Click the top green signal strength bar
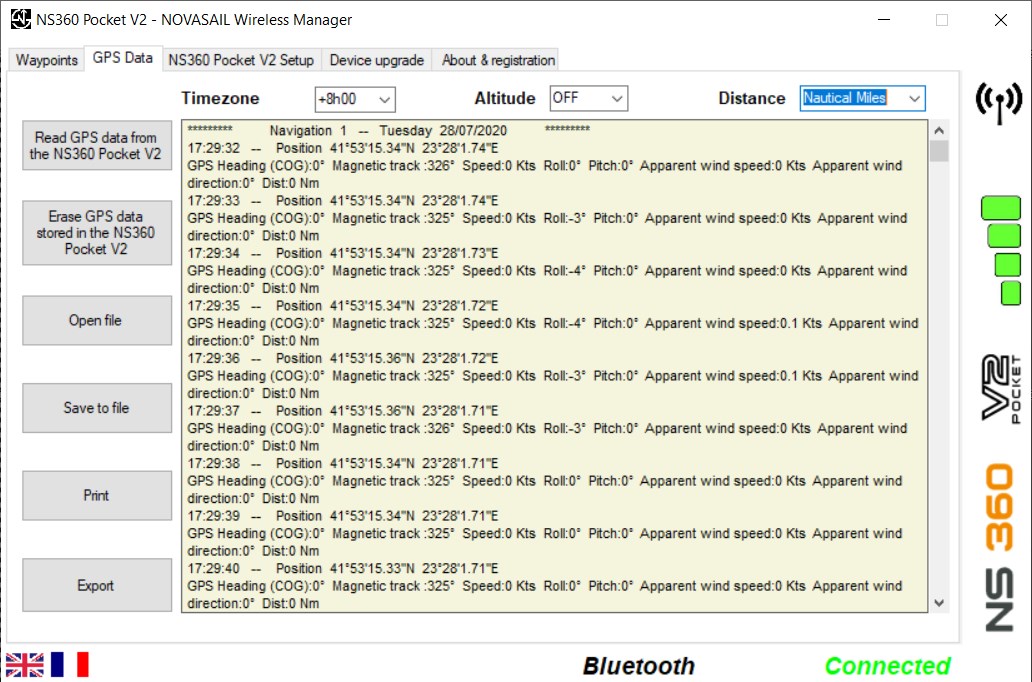Image resolution: width=1032 pixels, height=682 pixels. [x=1000, y=207]
